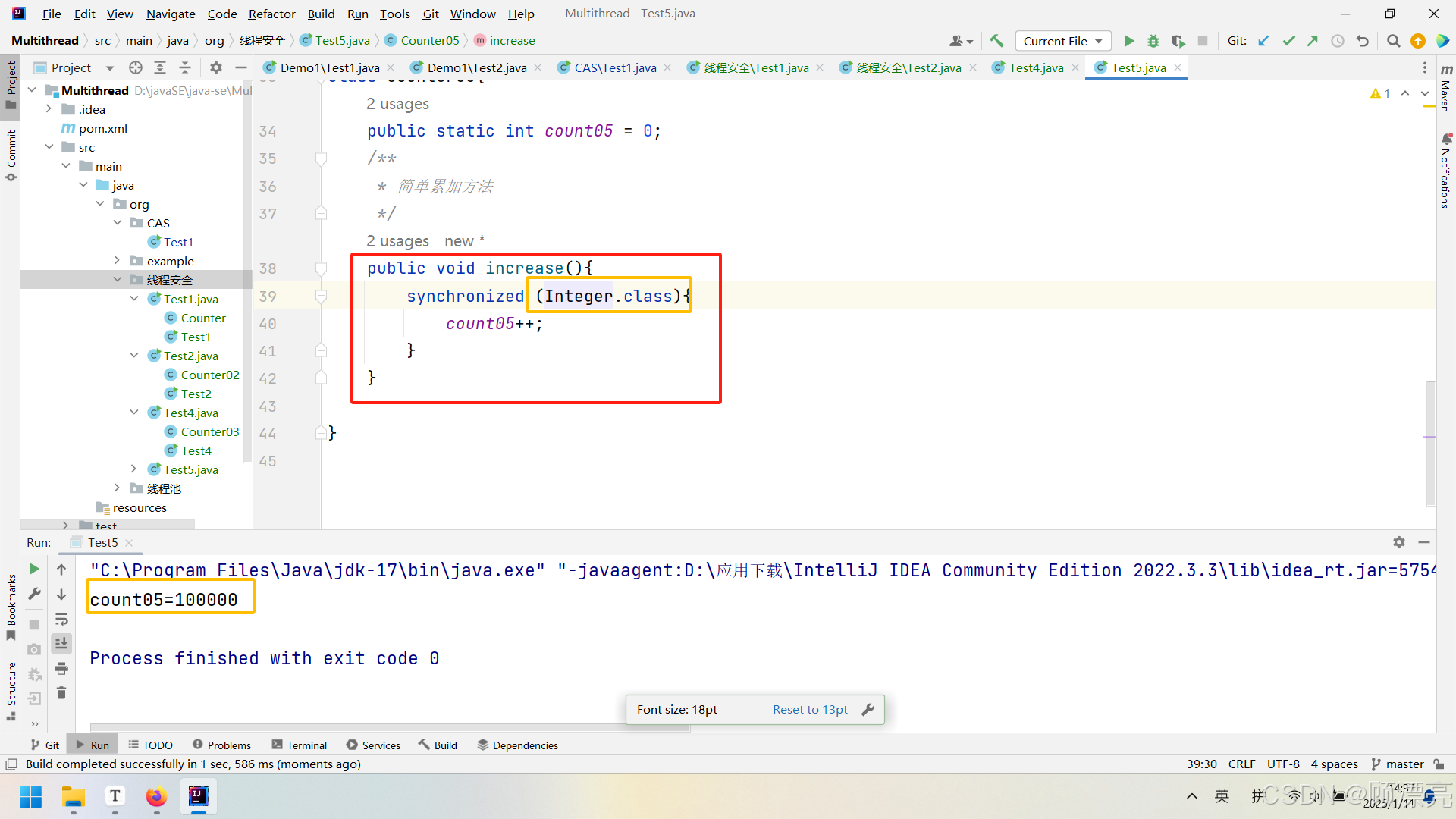
Task: Open the Run tool window tab
Action: 92,745
